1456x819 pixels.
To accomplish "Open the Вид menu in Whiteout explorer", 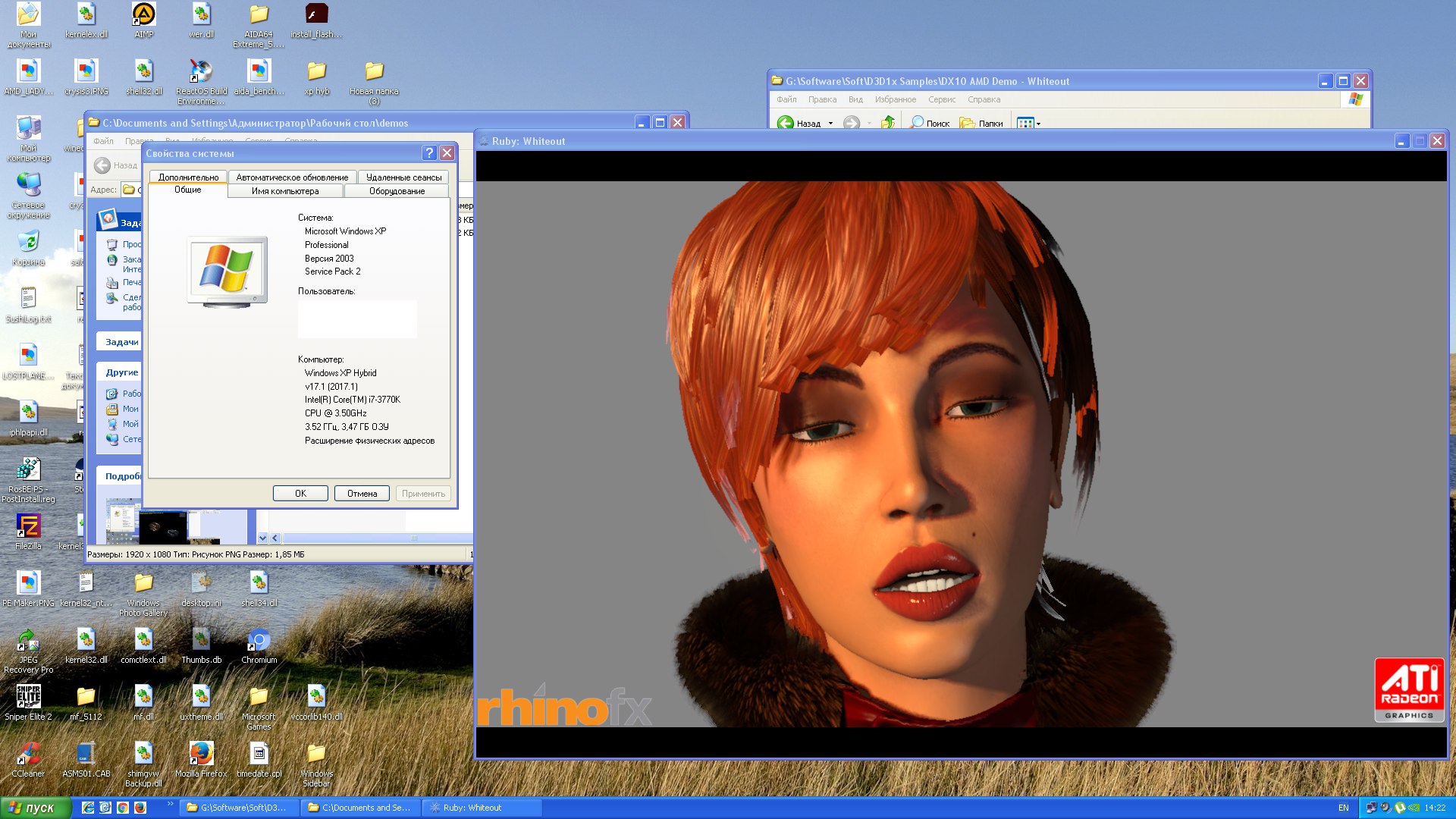I will (x=855, y=99).
